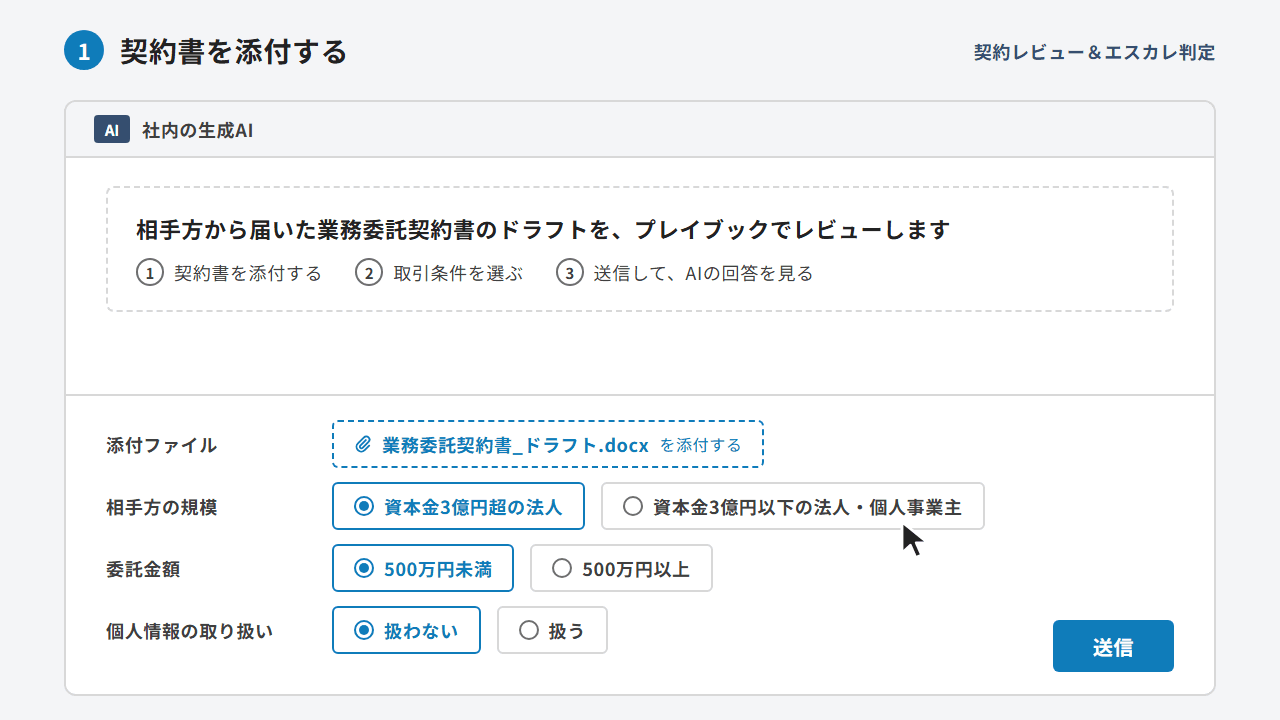1280x720 pixels.
Task: Click the 送信 submit button
Action: [x=1113, y=646]
